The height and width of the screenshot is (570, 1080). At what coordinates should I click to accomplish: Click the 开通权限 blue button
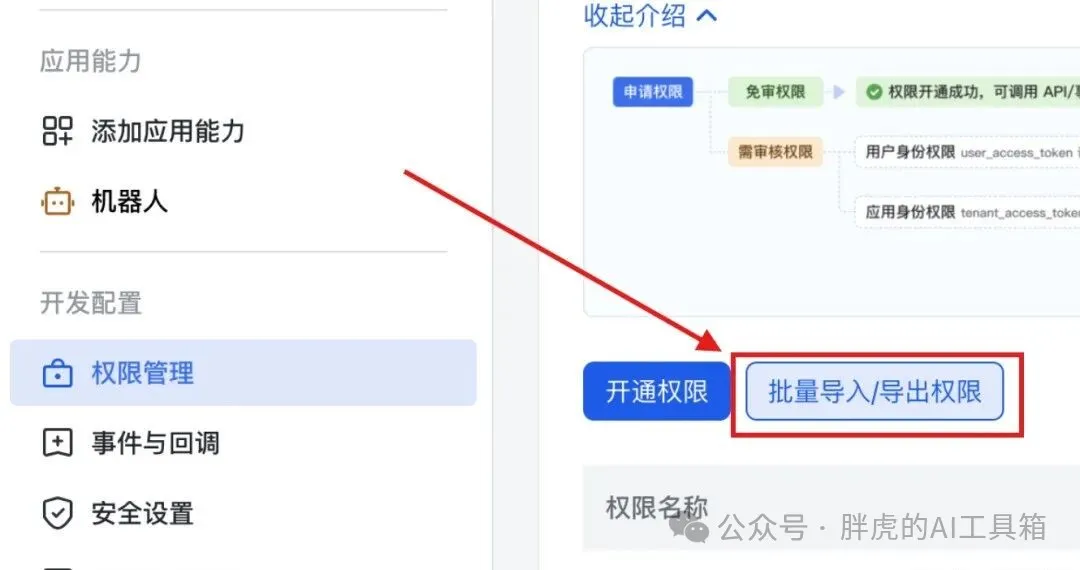tap(656, 391)
